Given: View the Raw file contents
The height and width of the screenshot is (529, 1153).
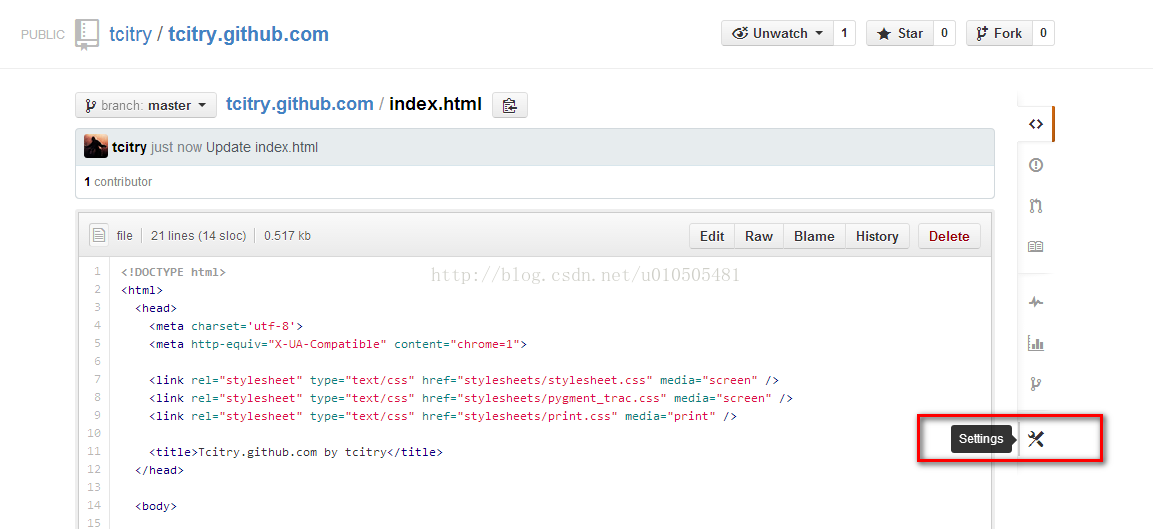Looking at the screenshot, I should [x=759, y=236].
